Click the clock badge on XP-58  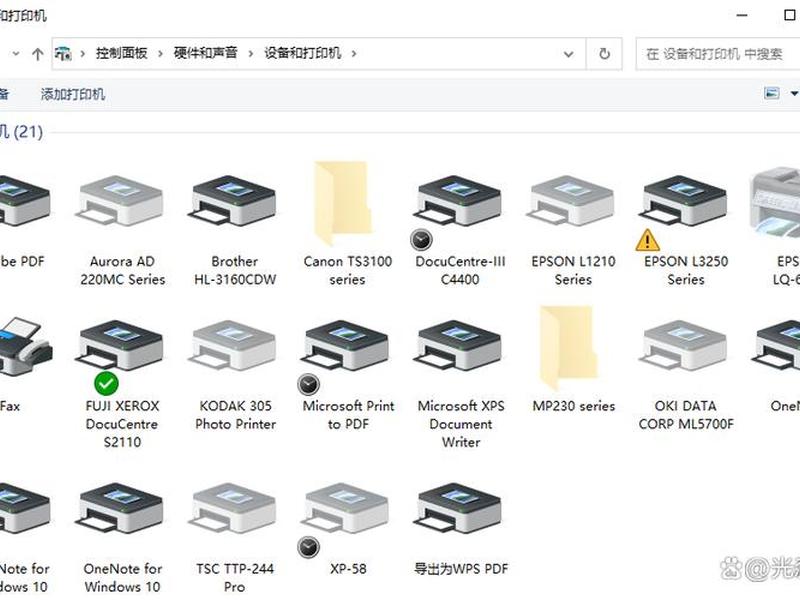click(x=309, y=547)
